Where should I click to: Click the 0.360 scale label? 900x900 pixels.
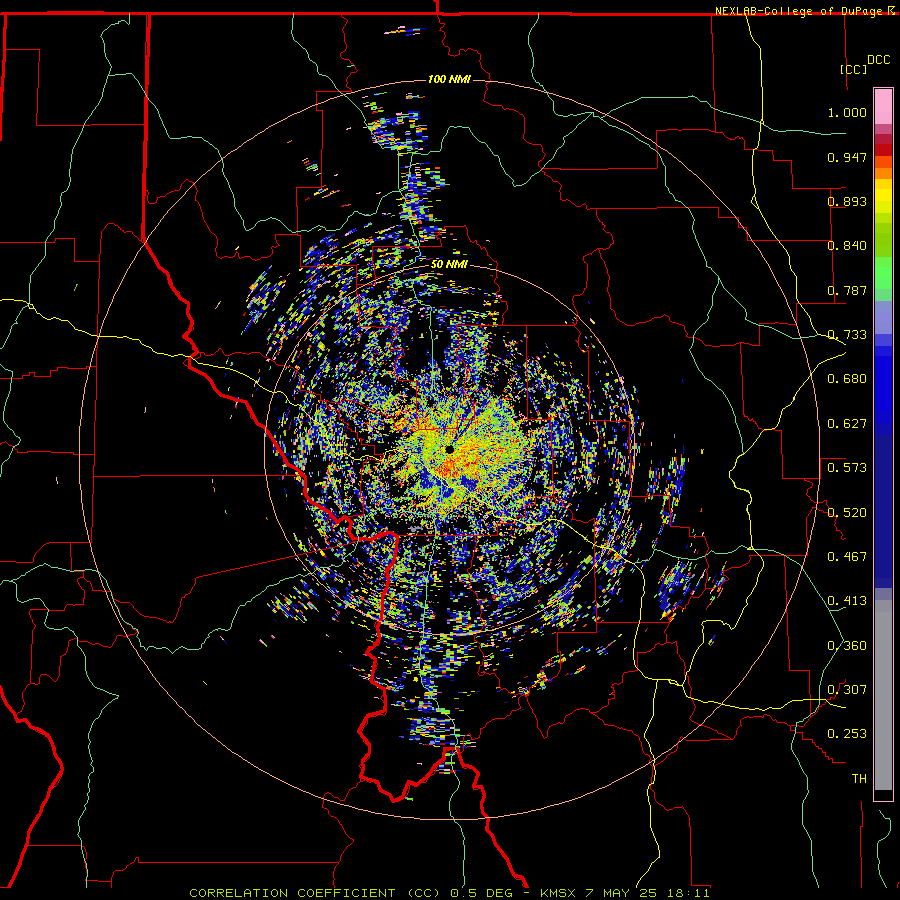tap(847, 646)
